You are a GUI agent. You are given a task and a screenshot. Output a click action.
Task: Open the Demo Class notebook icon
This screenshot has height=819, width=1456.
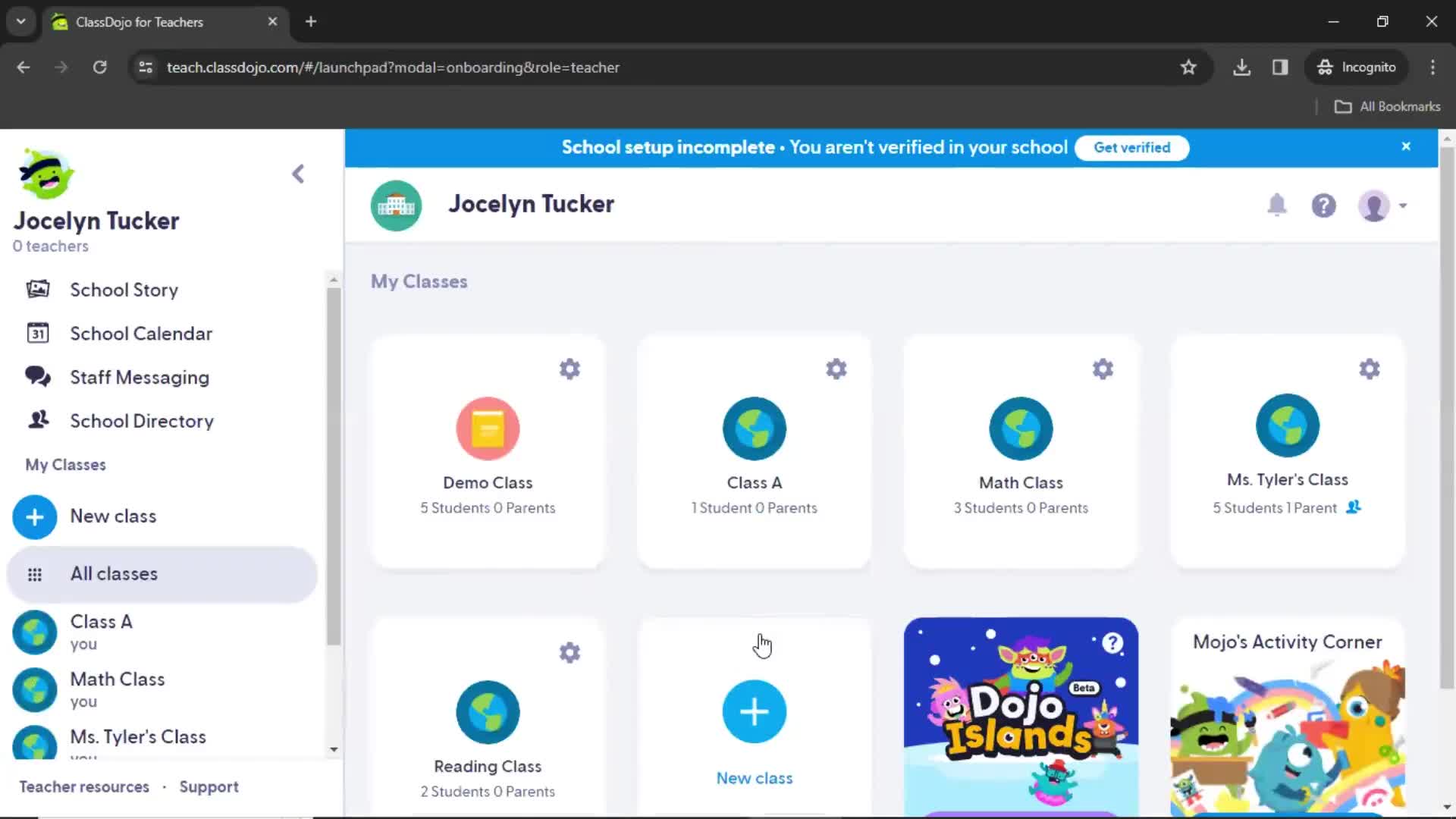(x=488, y=428)
